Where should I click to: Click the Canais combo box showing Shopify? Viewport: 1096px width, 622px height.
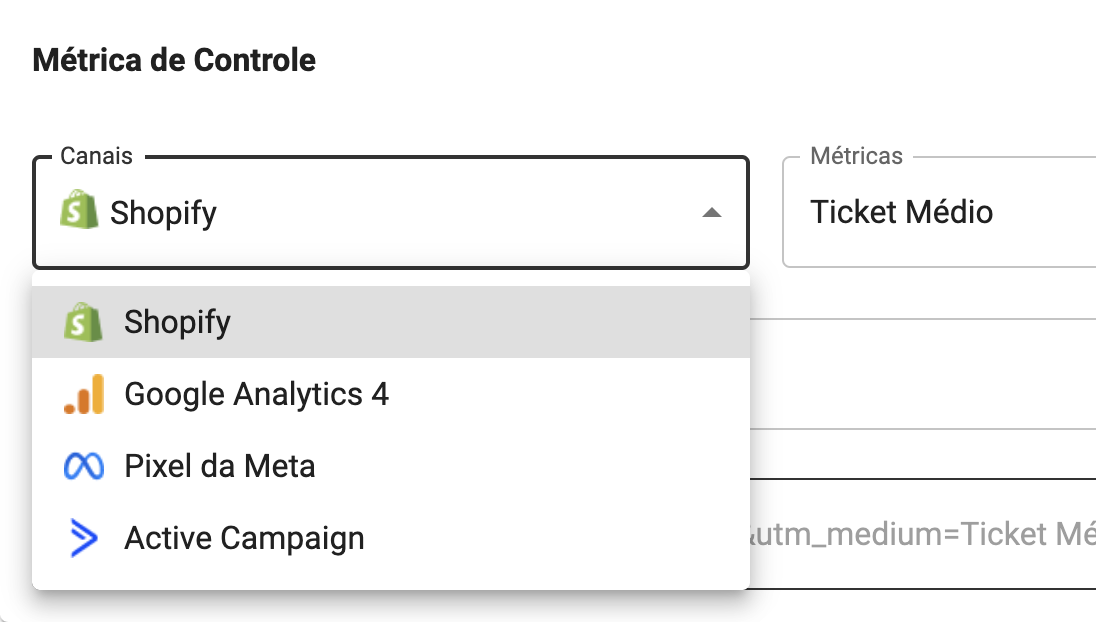click(391, 212)
